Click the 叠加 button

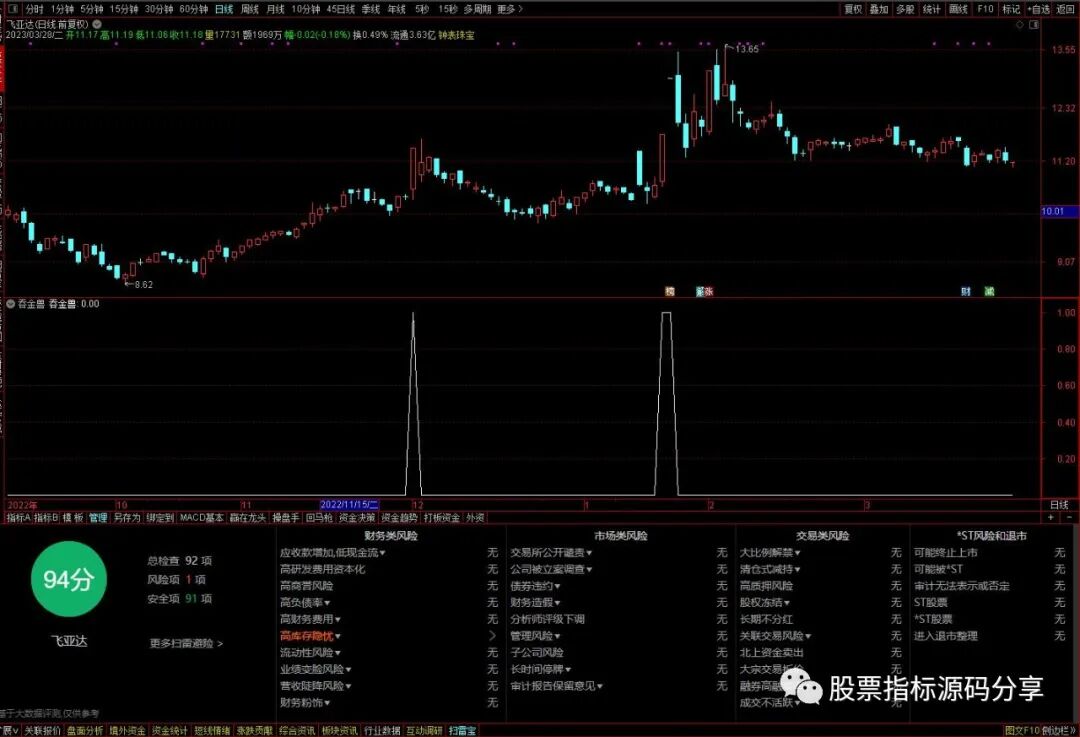pyautogui.click(x=879, y=9)
